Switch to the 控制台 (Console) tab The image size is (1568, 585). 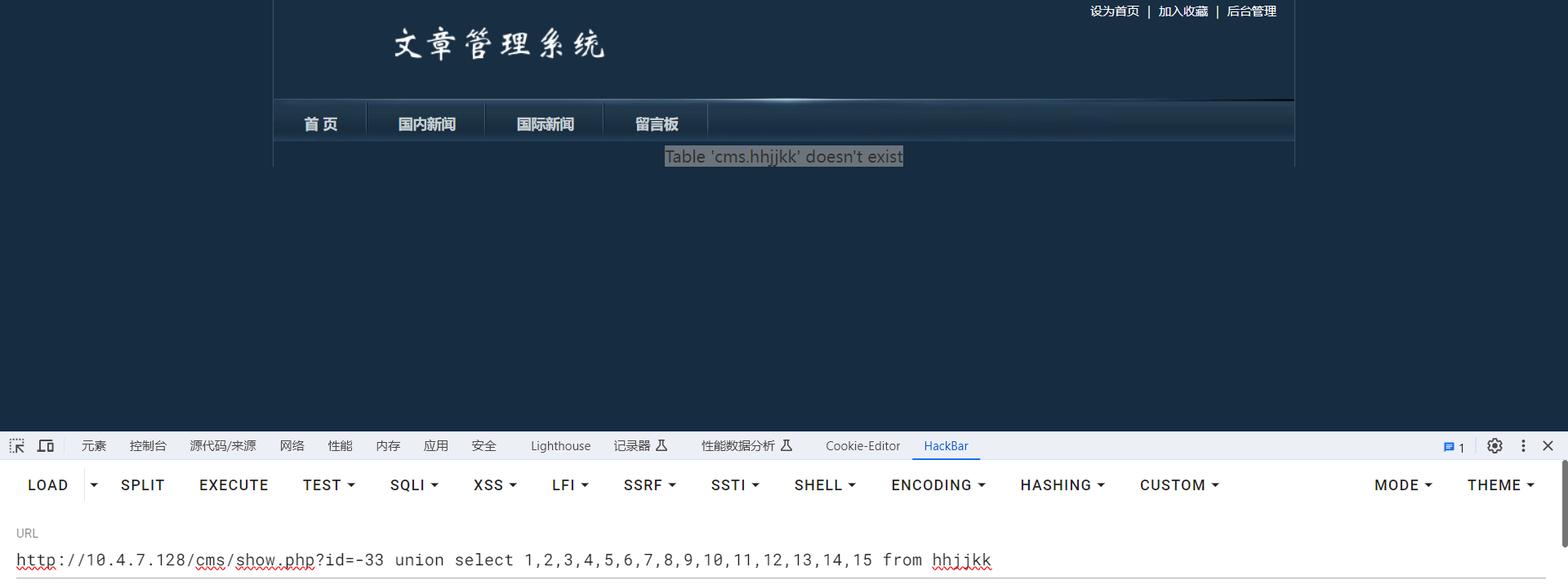point(148,446)
